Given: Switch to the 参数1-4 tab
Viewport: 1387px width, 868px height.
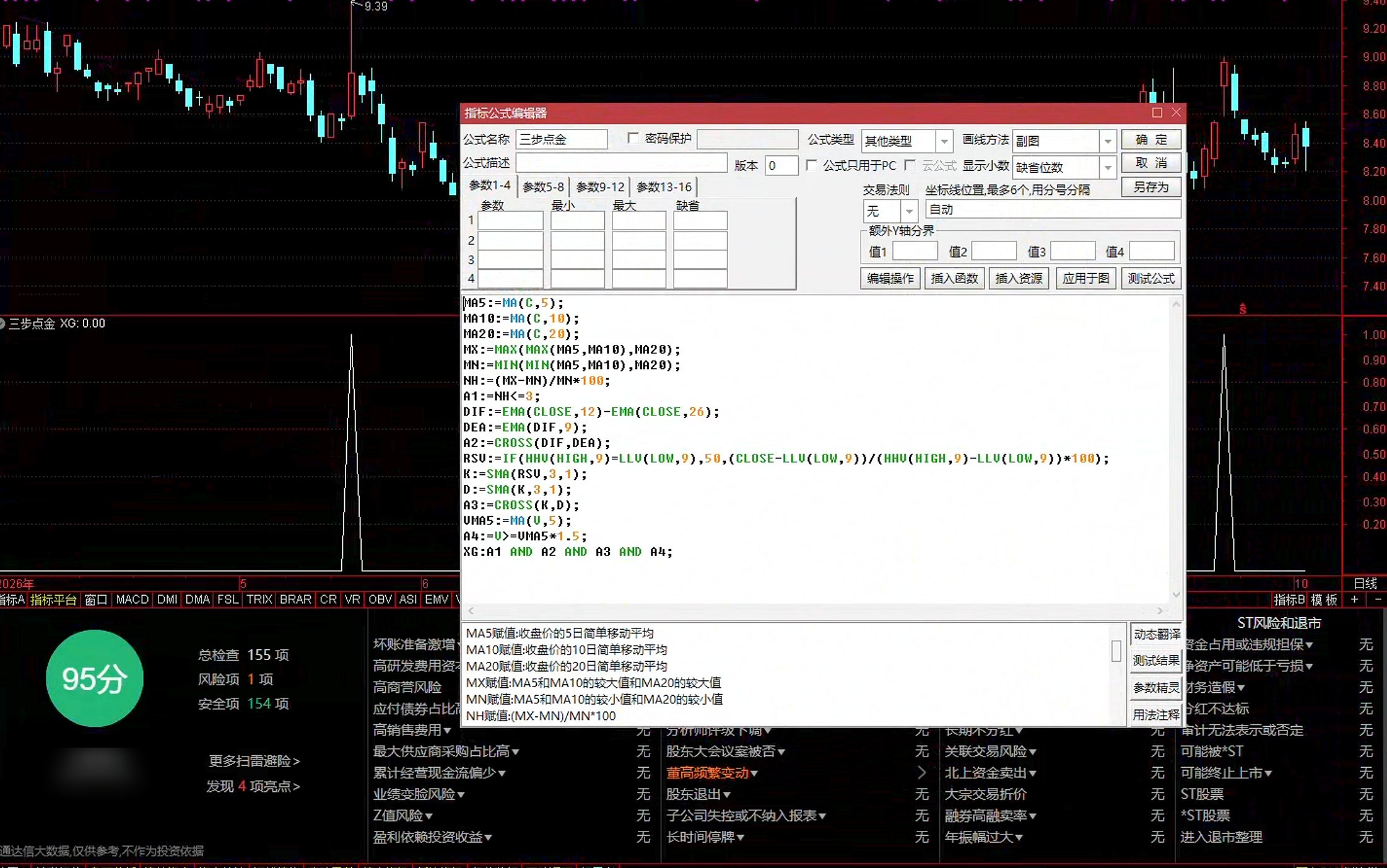Looking at the screenshot, I should point(489,186).
